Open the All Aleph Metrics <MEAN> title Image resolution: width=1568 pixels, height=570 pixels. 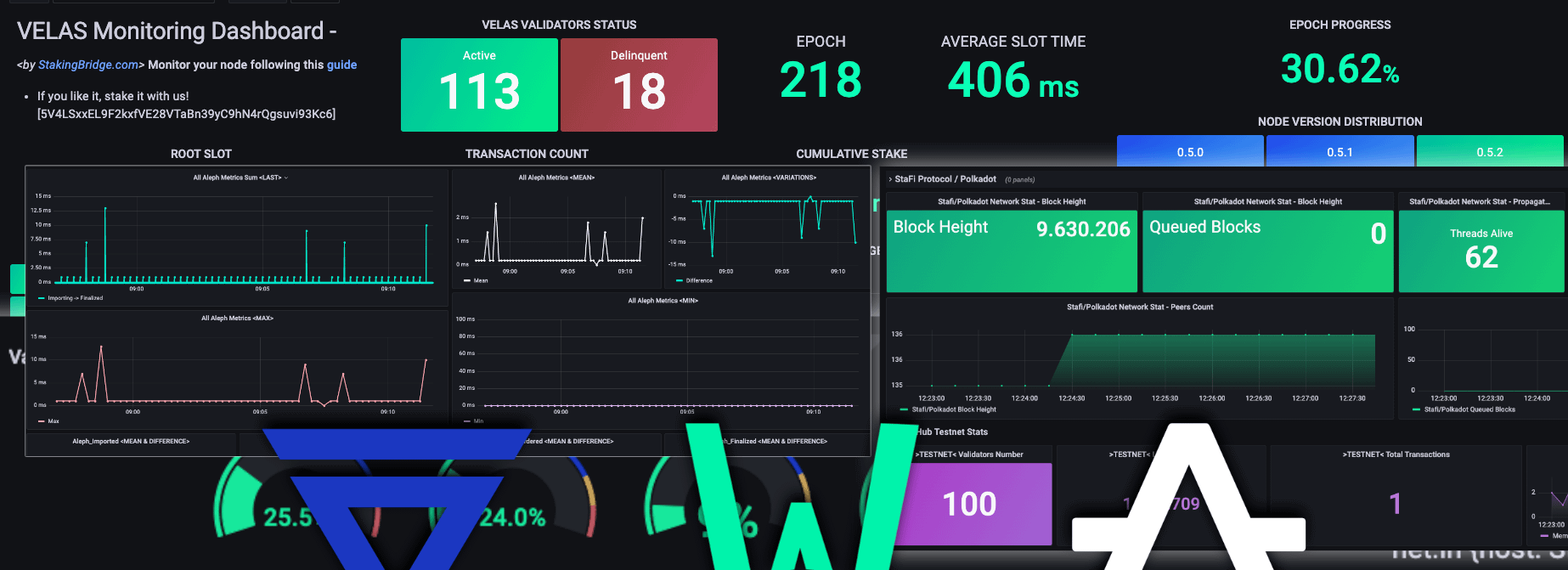point(556,178)
